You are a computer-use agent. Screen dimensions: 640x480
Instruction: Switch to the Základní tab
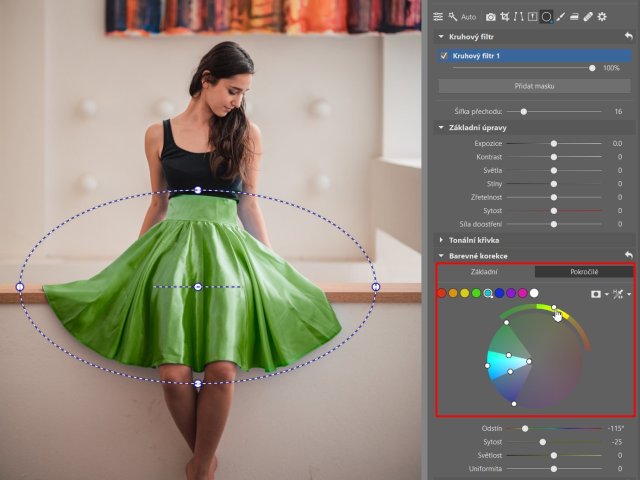484,272
